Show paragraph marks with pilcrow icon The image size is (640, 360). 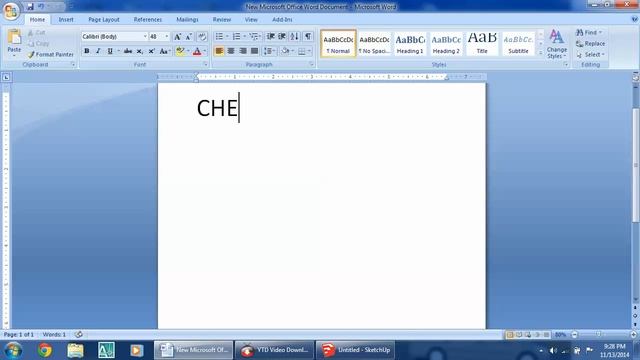[308, 37]
